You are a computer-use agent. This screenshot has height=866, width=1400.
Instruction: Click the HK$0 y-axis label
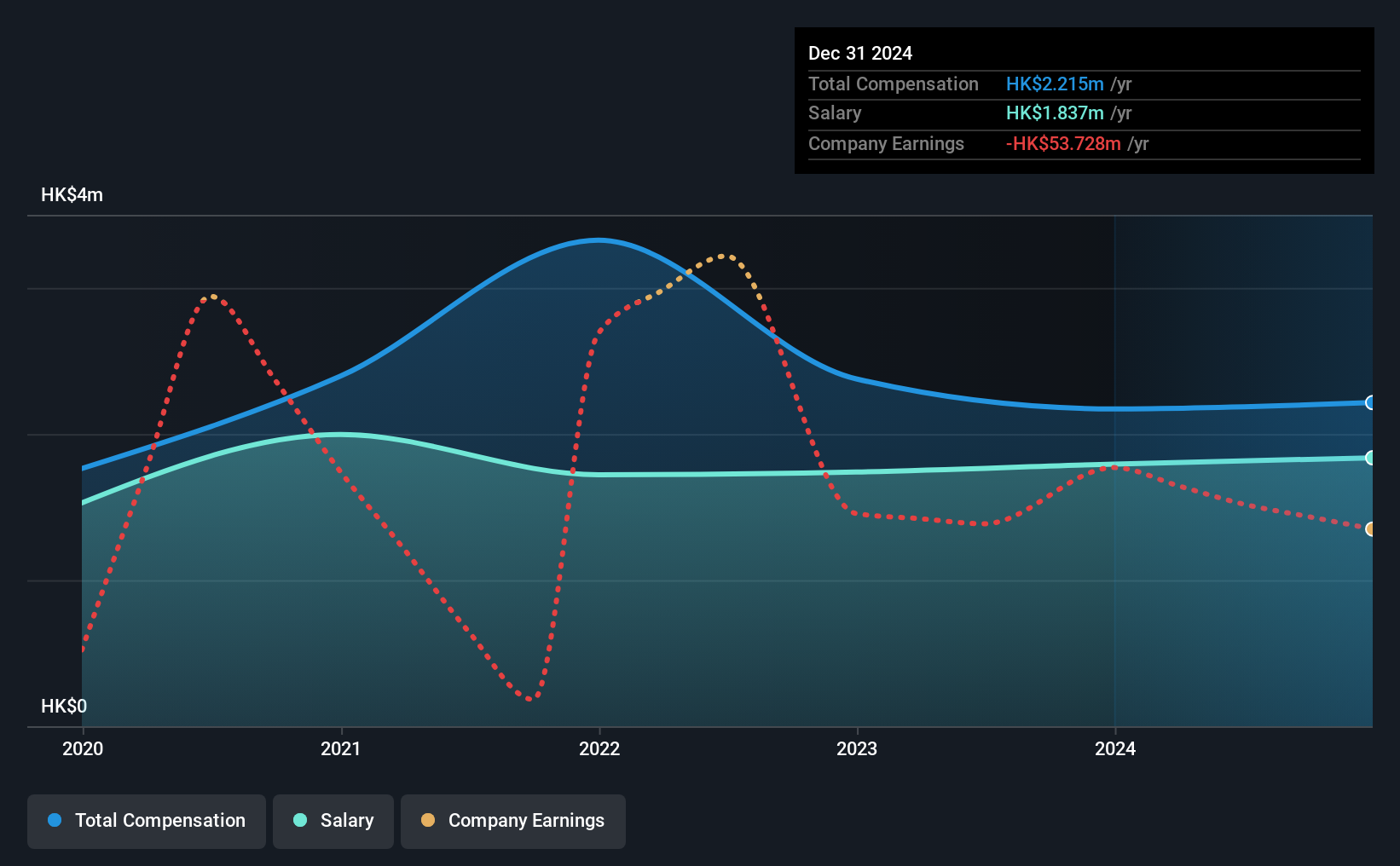point(64,707)
